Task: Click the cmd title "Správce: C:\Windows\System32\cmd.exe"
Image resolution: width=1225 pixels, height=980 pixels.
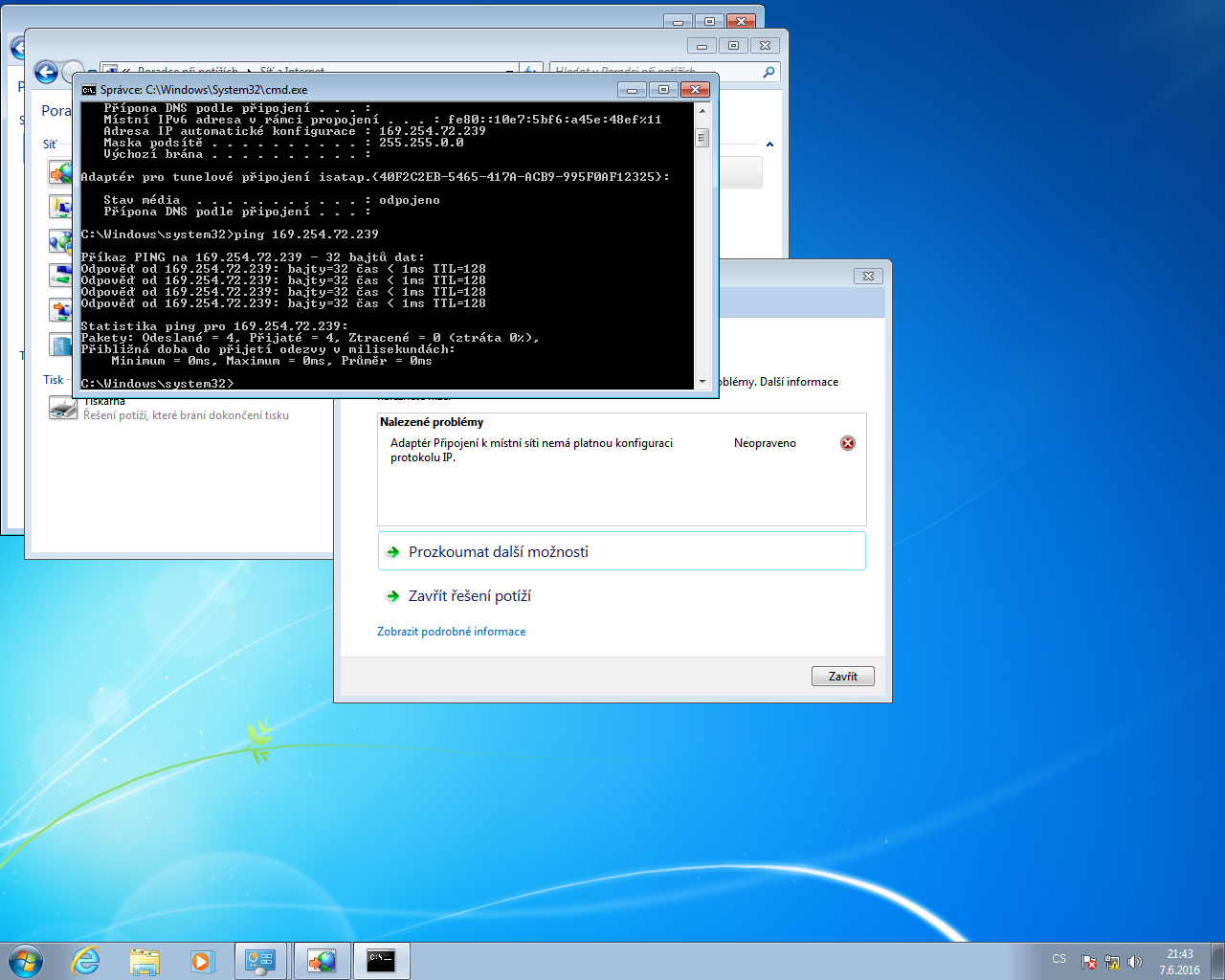Action: [x=204, y=90]
